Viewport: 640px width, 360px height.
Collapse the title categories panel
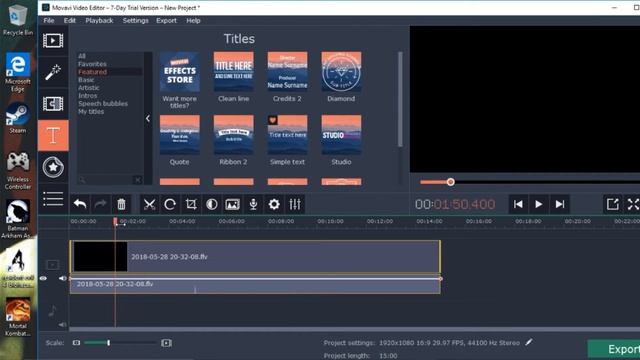[x=148, y=118]
